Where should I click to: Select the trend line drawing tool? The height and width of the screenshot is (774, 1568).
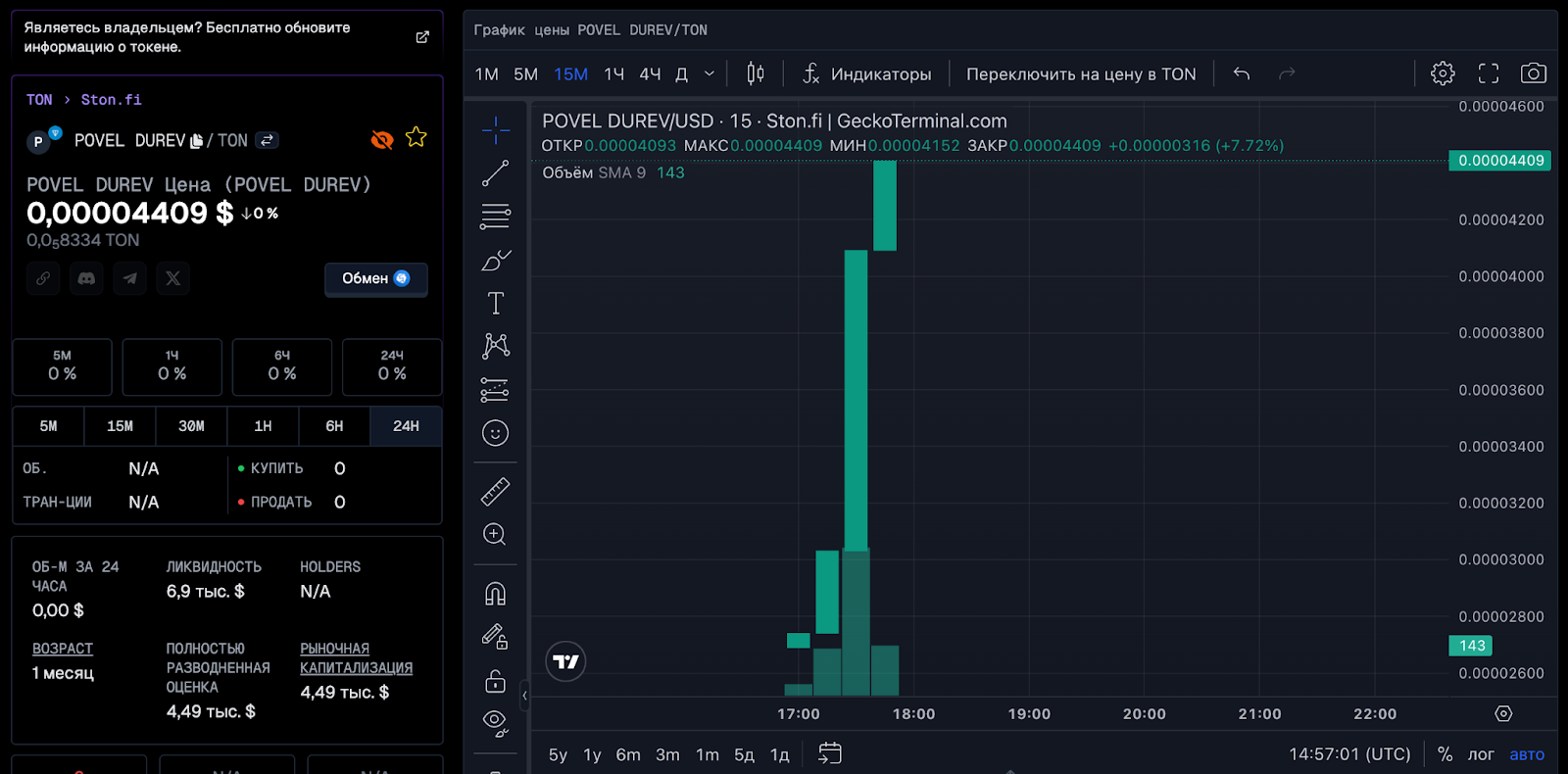(x=496, y=173)
